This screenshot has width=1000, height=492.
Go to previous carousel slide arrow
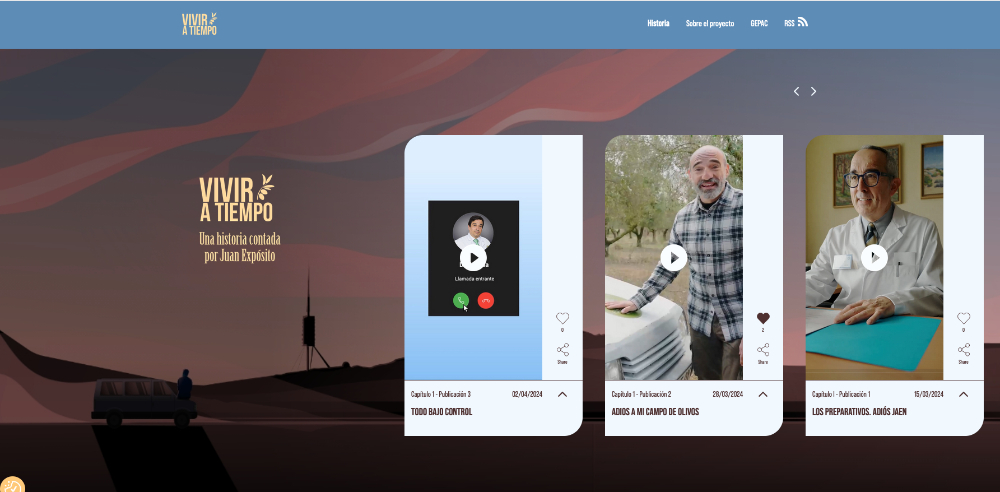tap(796, 91)
